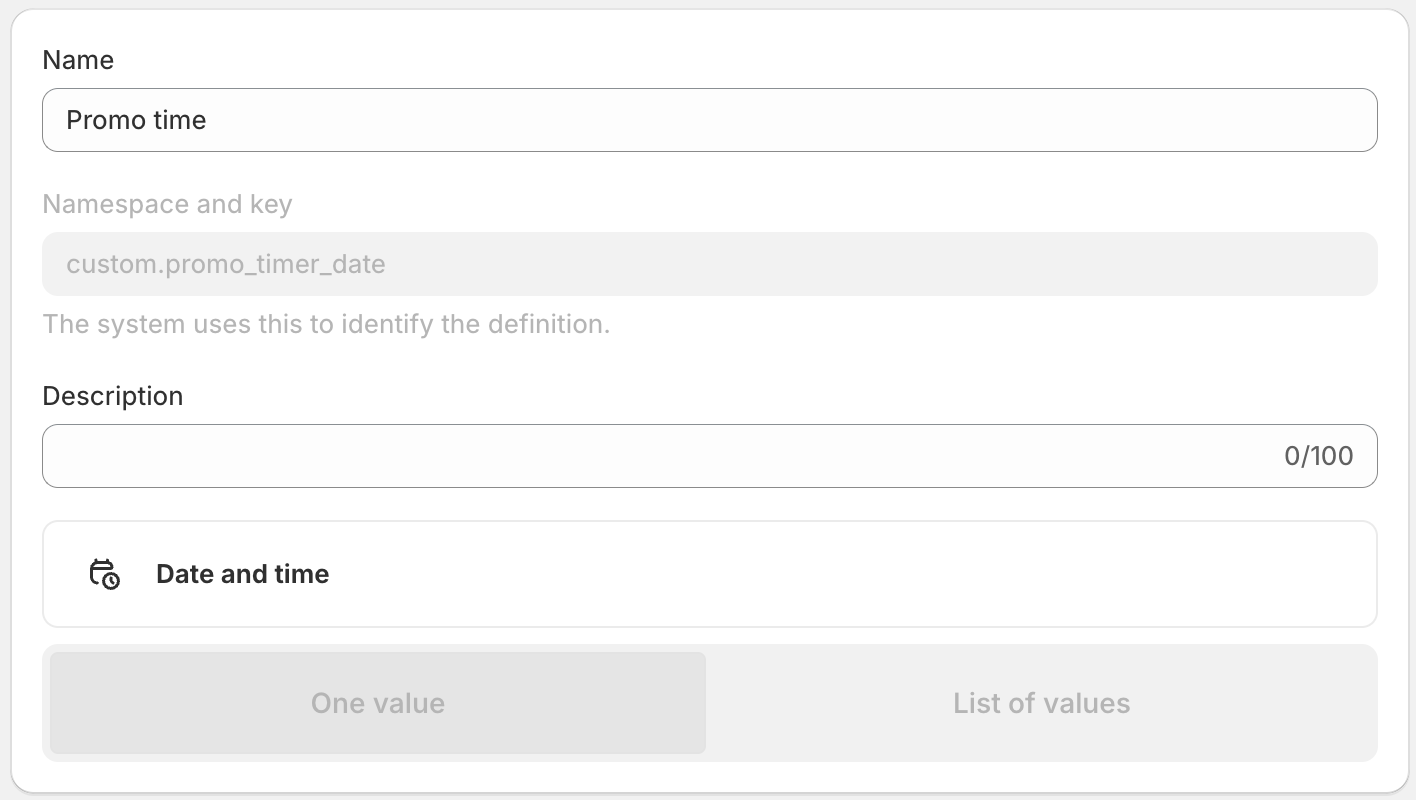Select the One value option
1416x800 pixels.
378,703
